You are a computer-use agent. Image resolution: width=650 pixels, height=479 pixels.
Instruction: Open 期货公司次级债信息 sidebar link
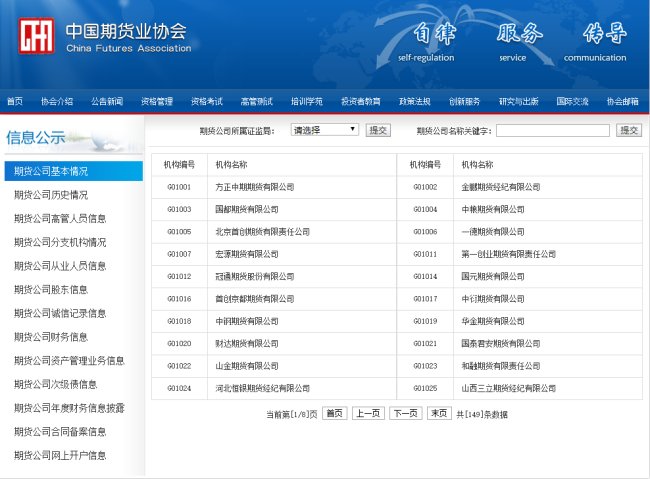click(x=56, y=384)
